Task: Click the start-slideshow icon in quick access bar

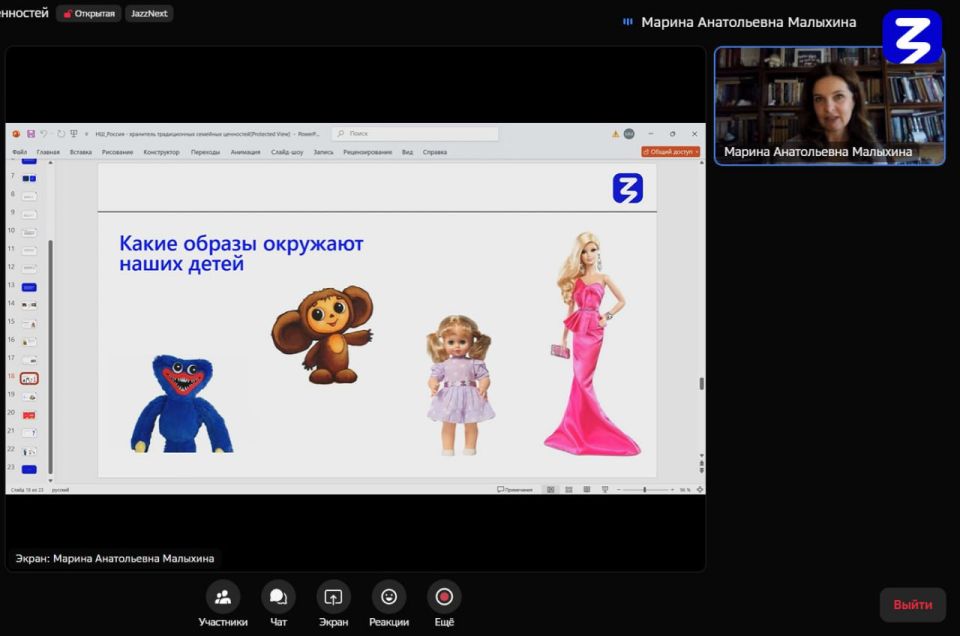Action: point(74,133)
